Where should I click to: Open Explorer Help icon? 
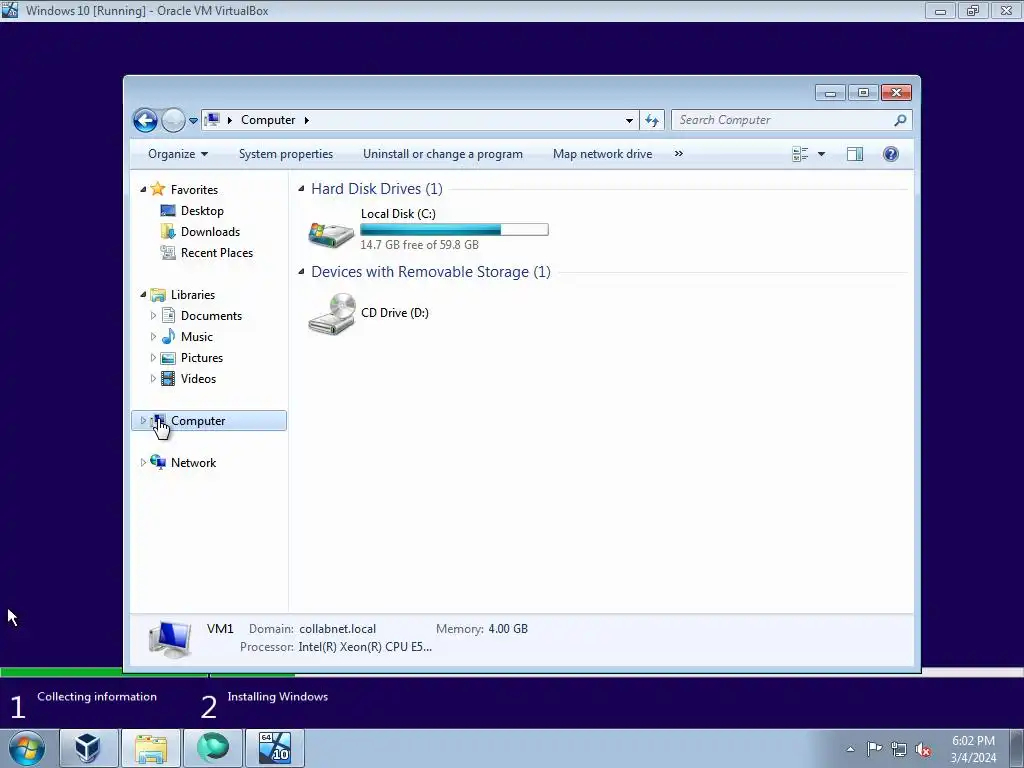tap(891, 154)
